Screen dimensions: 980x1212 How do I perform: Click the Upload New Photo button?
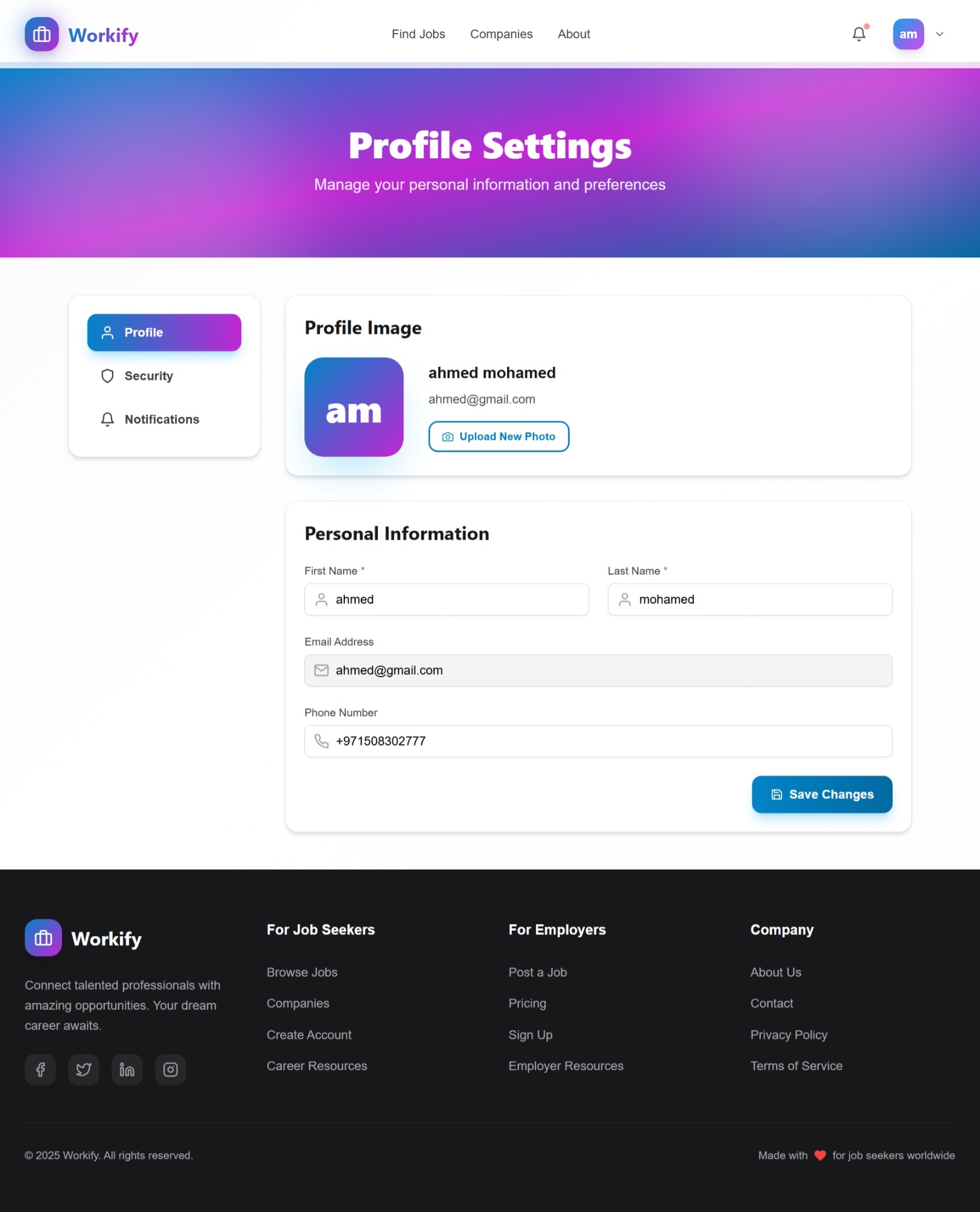(499, 436)
